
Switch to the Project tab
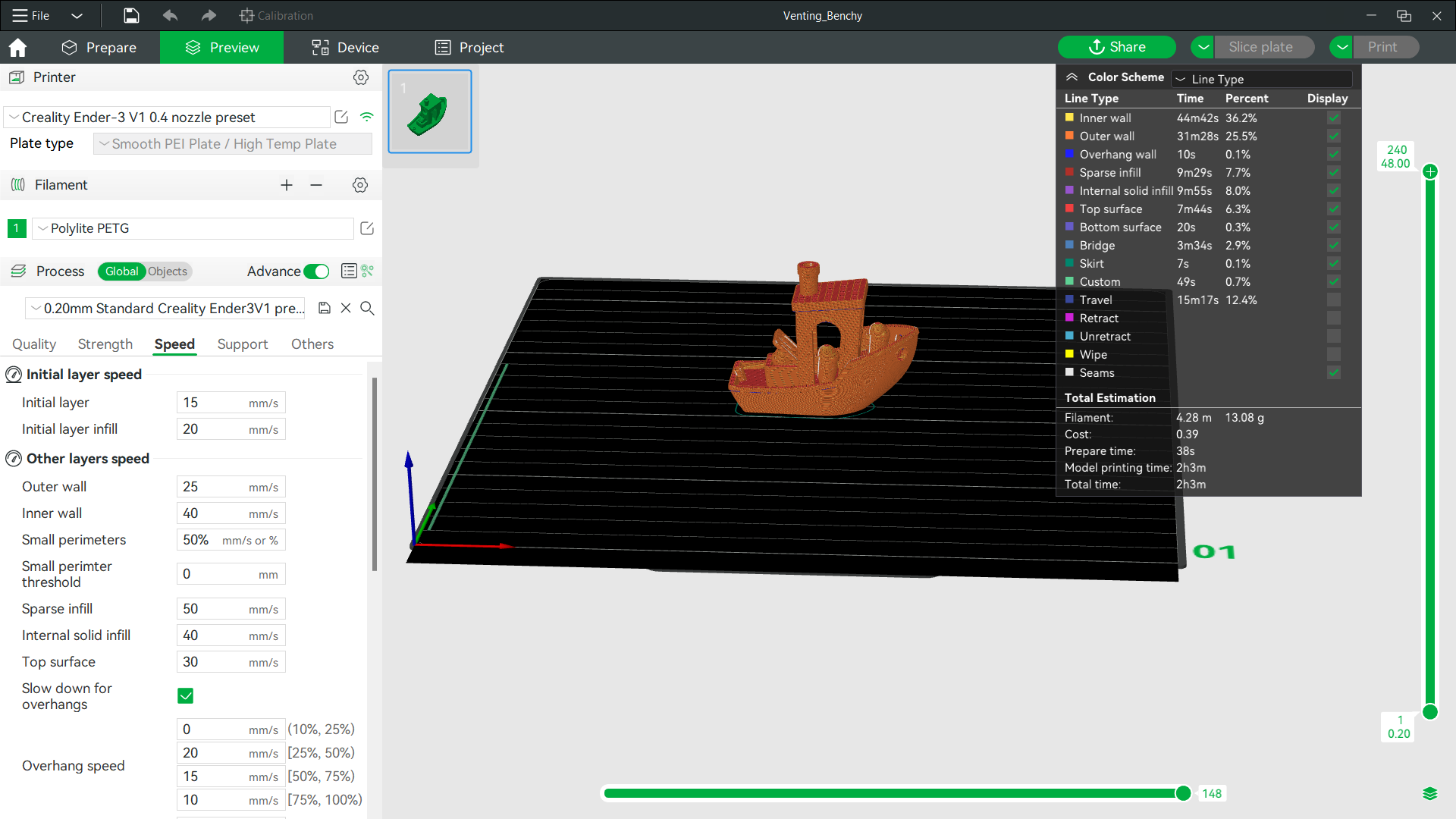point(469,48)
